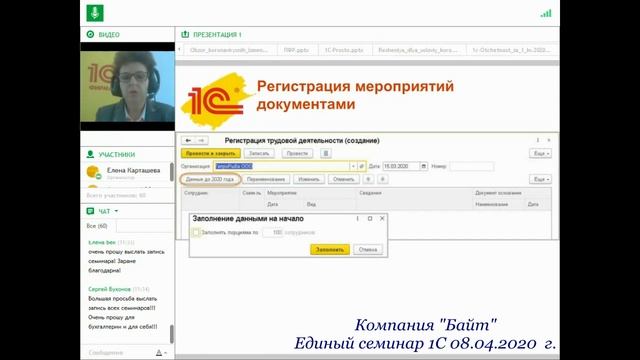640x360 pixels.
Task: Click the Организация input field
Action: click(281, 166)
